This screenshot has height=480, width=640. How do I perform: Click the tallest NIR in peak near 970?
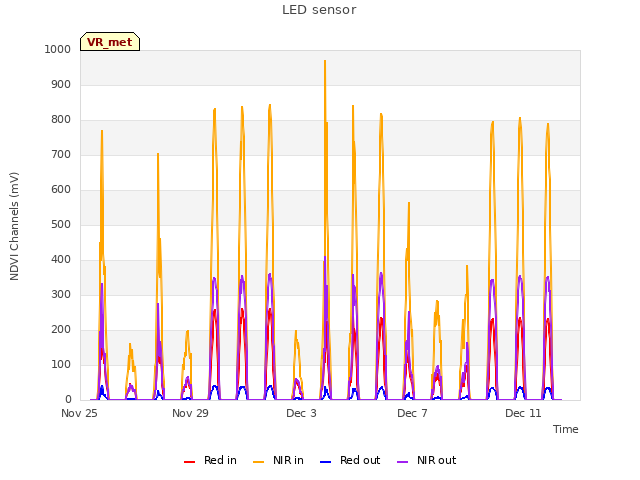point(325,61)
